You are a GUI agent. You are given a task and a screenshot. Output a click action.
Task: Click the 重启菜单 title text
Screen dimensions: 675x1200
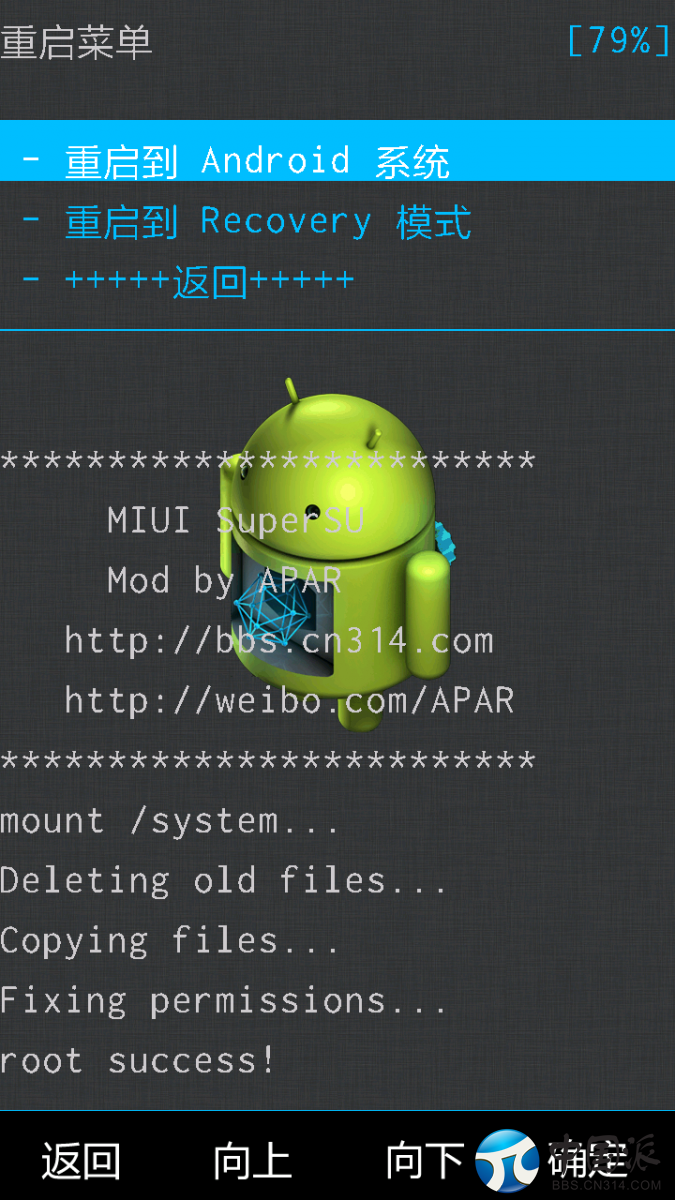coord(77,42)
